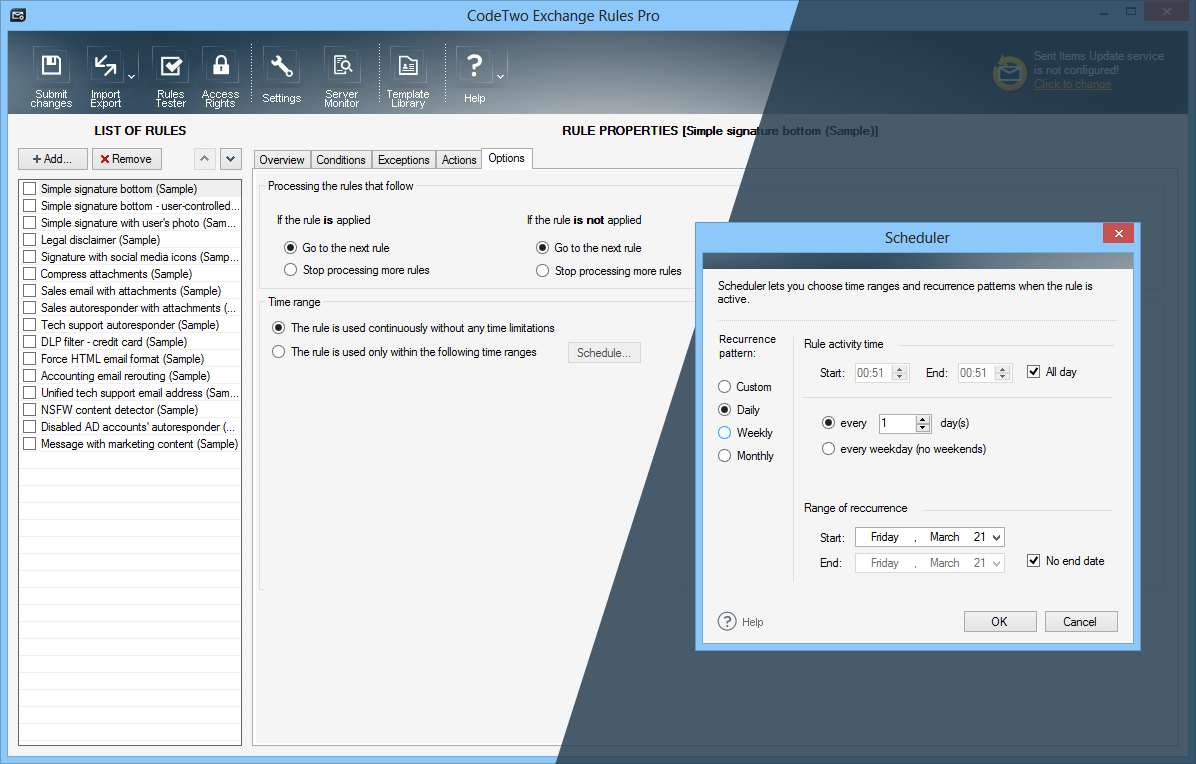Enable NSFW content detector (Sample) checkbox

[30, 409]
